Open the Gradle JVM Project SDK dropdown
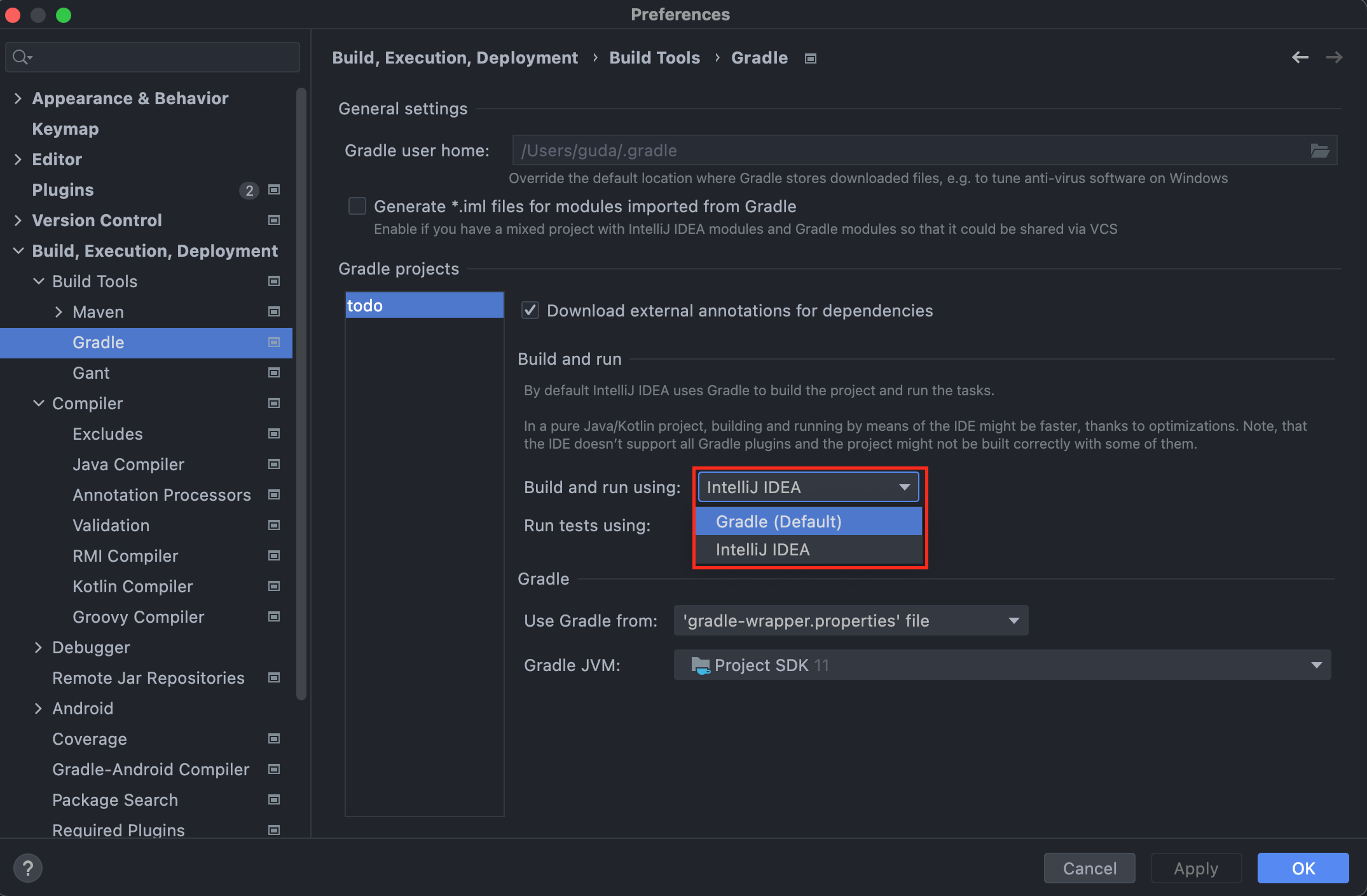Screen dimensions: 1367x896 pyautogui.click(x=1001, y=665)
